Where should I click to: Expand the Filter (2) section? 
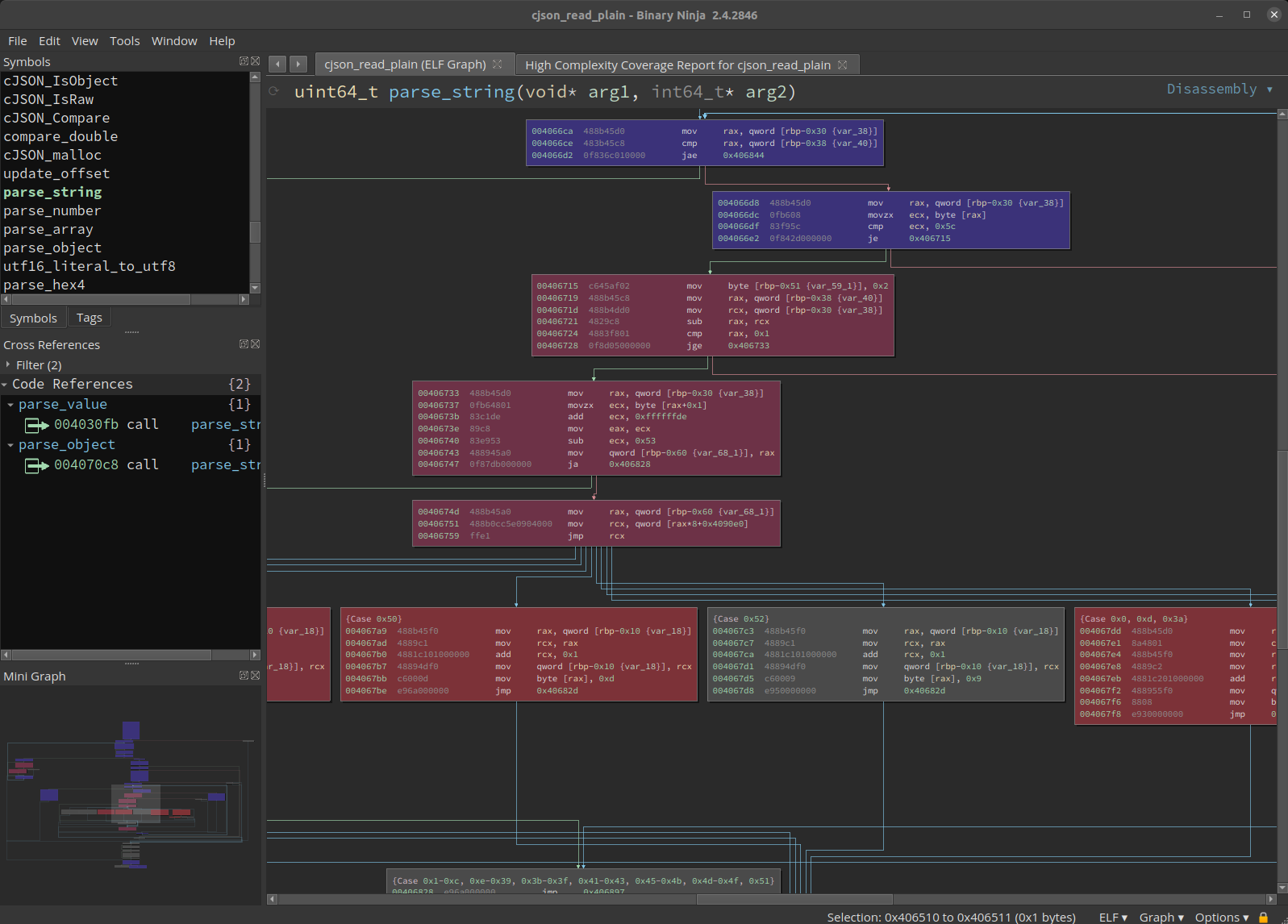8,364
